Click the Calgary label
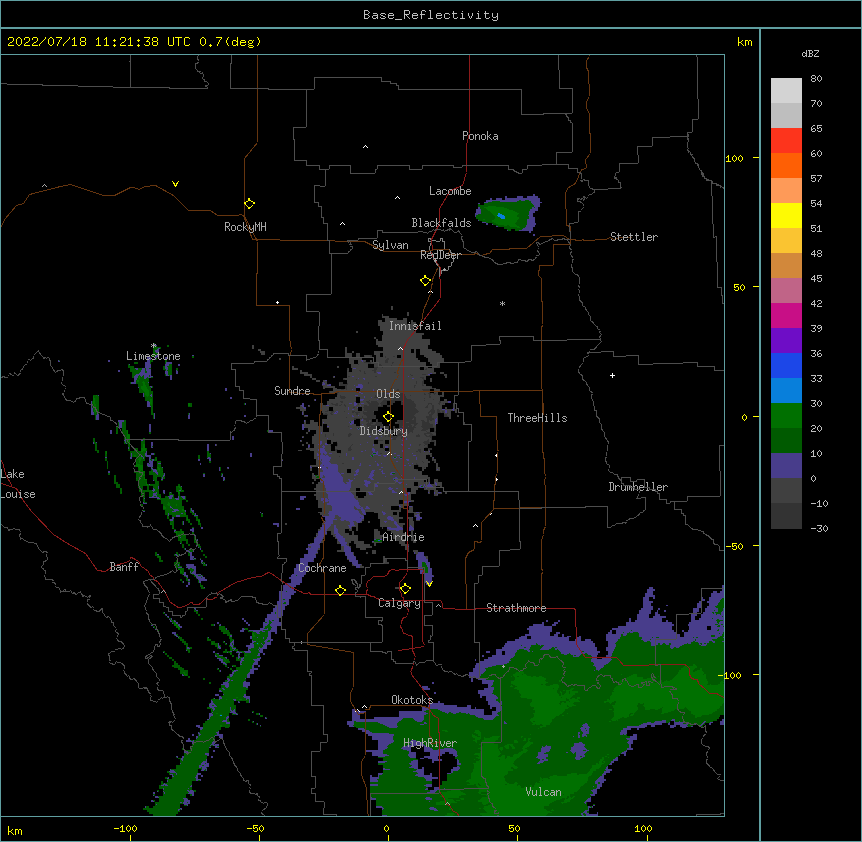The height and width of the screenshot is (842, 862). pyautogui.click(x=399, y=603)
